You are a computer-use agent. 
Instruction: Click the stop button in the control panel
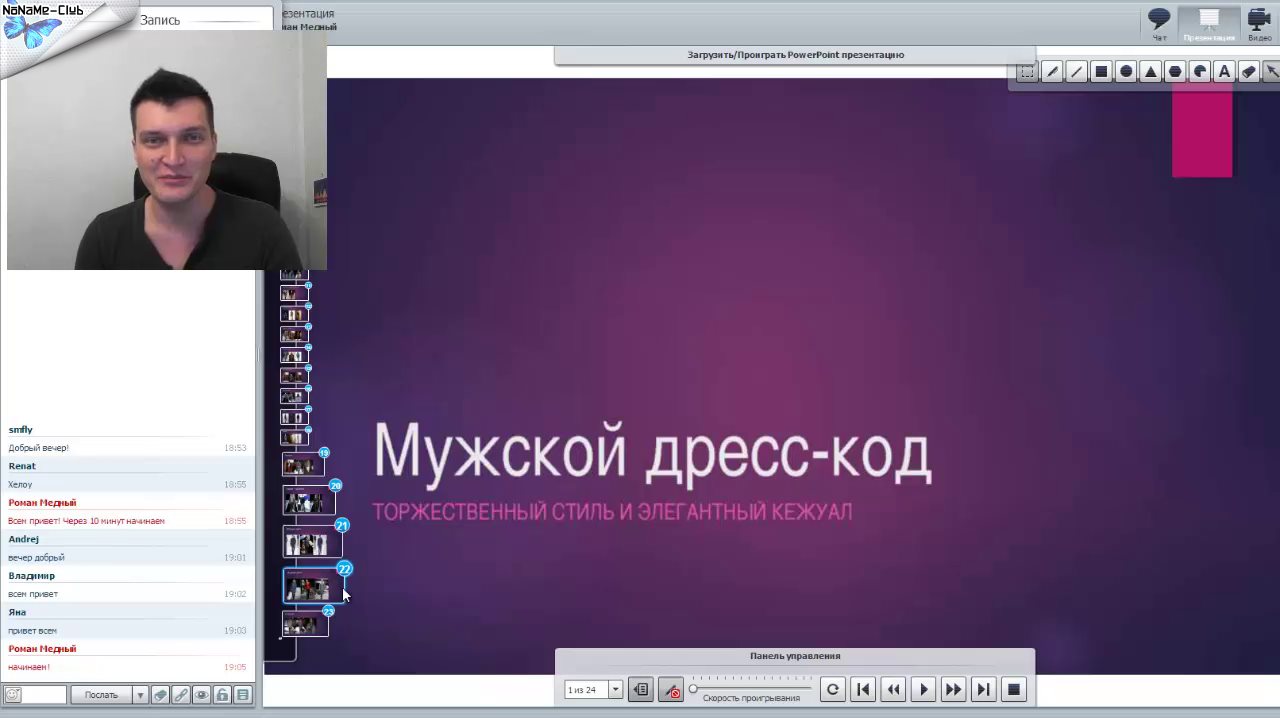(x=1013, y=689)
